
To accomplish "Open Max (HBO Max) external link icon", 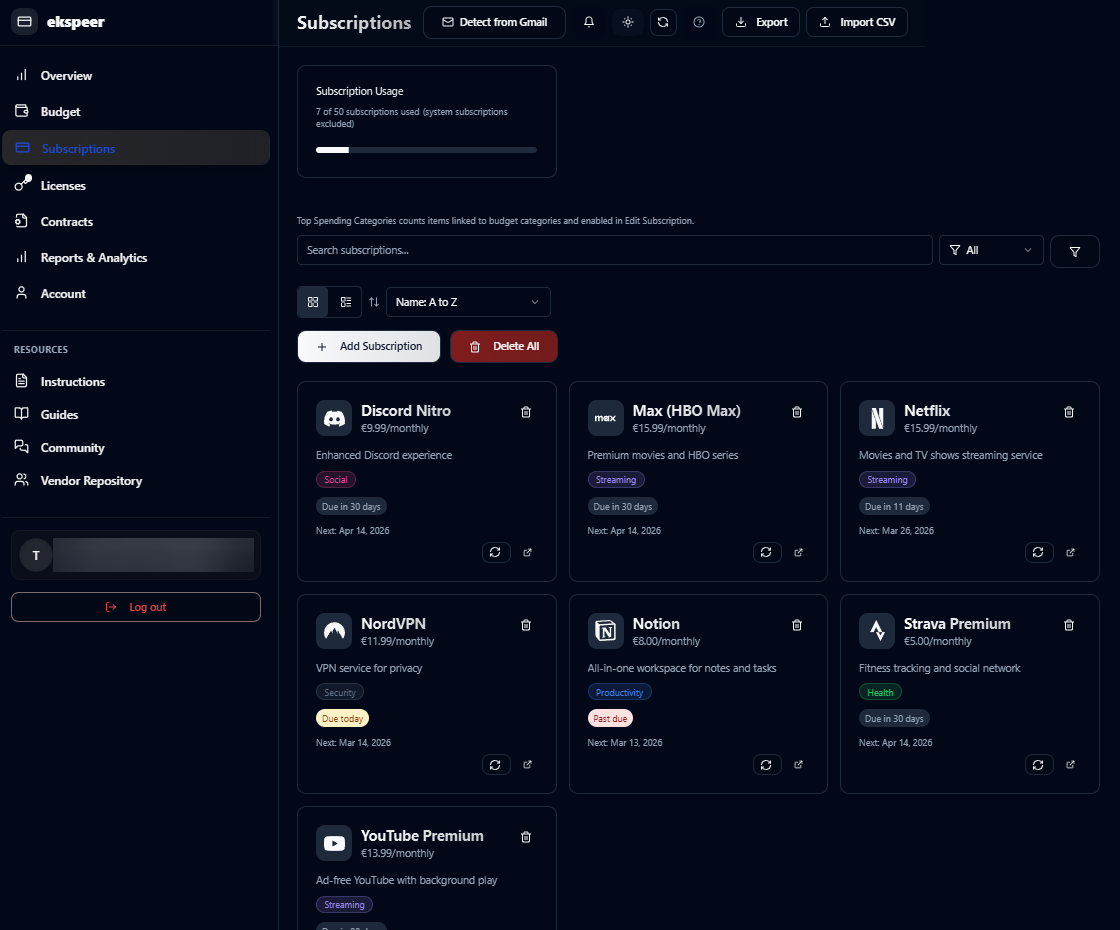I will coord(799,552).
